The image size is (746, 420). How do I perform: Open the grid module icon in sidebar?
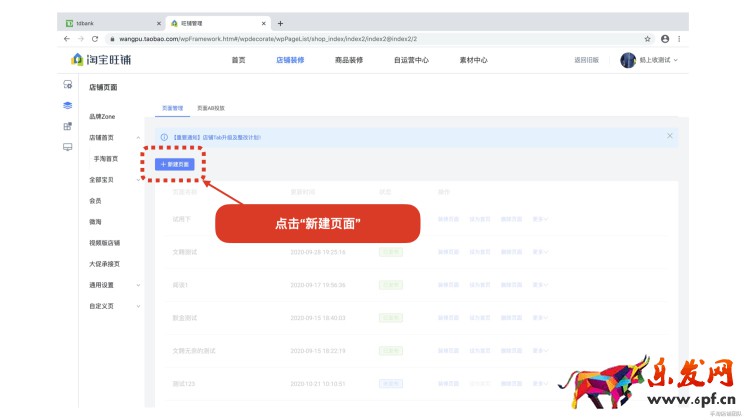pos(67,126)
